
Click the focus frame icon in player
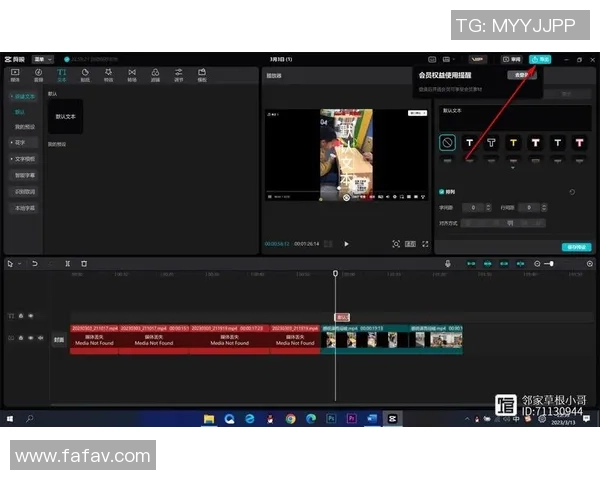pos(396,244)
